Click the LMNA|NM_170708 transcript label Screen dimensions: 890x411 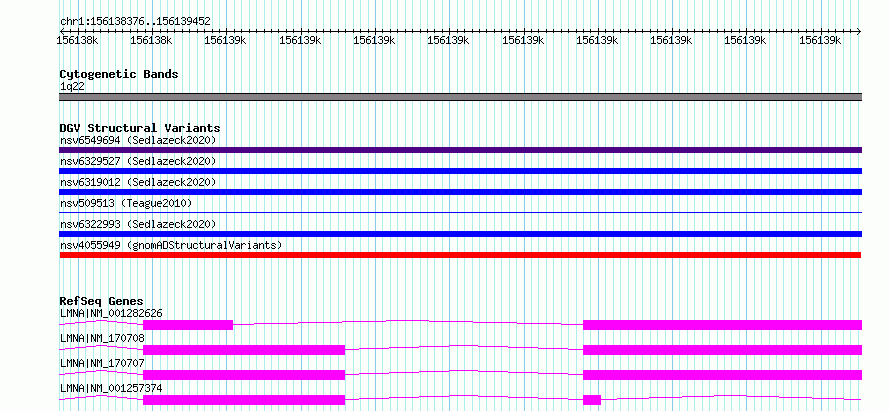(x=102, y=338)
